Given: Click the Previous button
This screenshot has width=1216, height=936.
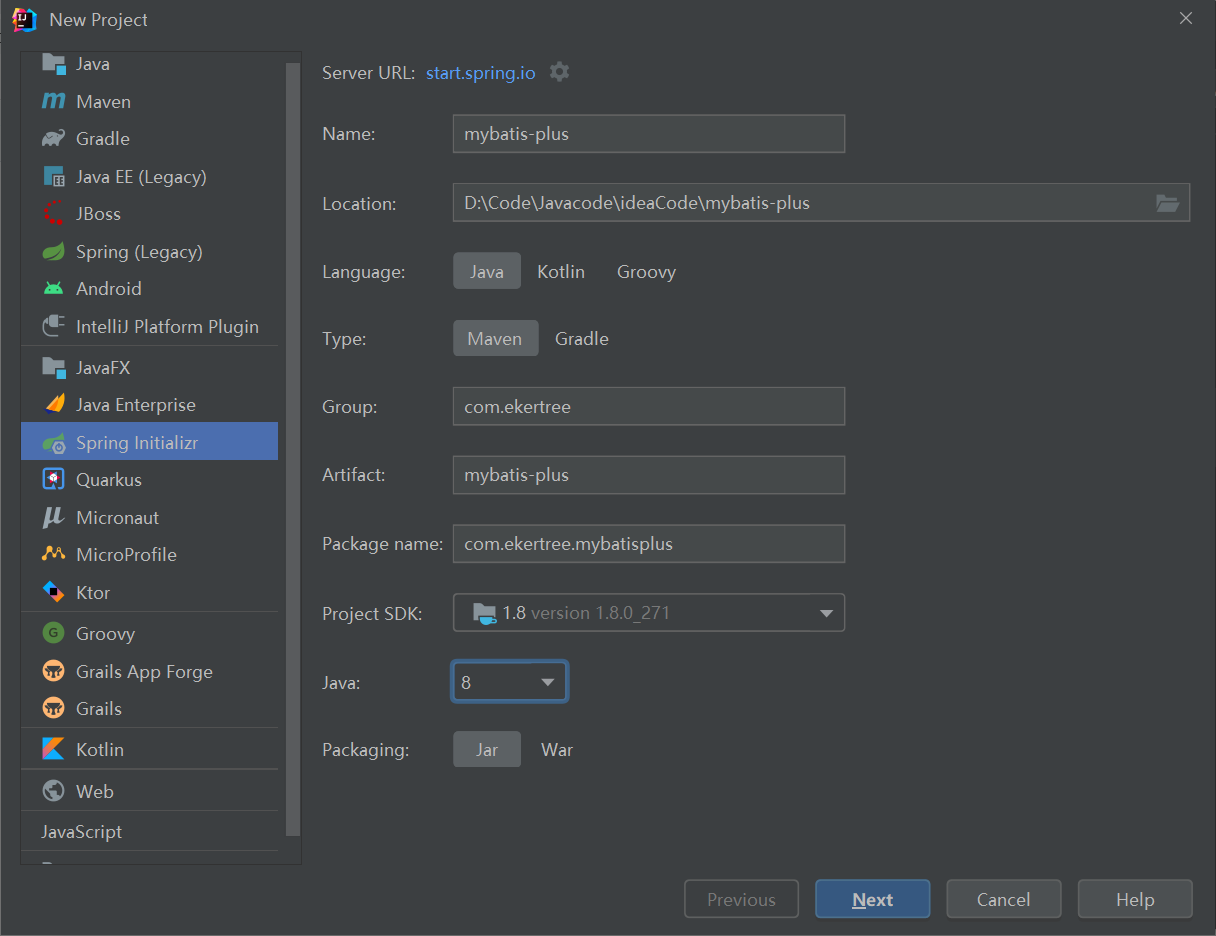Looking at the screenshot, I should coord(741,899).
